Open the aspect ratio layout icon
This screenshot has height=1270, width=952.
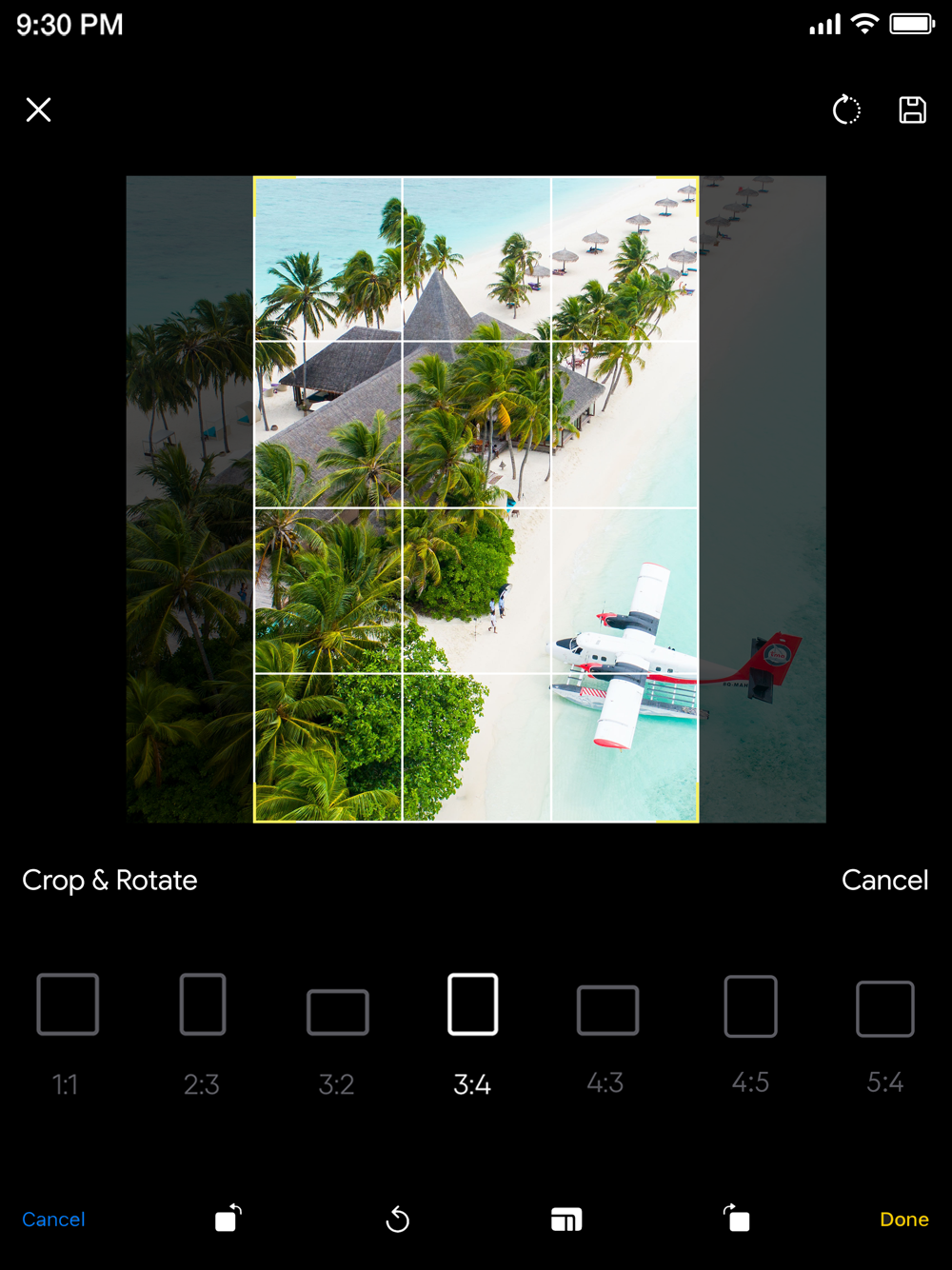click(x=566, y=1220)
